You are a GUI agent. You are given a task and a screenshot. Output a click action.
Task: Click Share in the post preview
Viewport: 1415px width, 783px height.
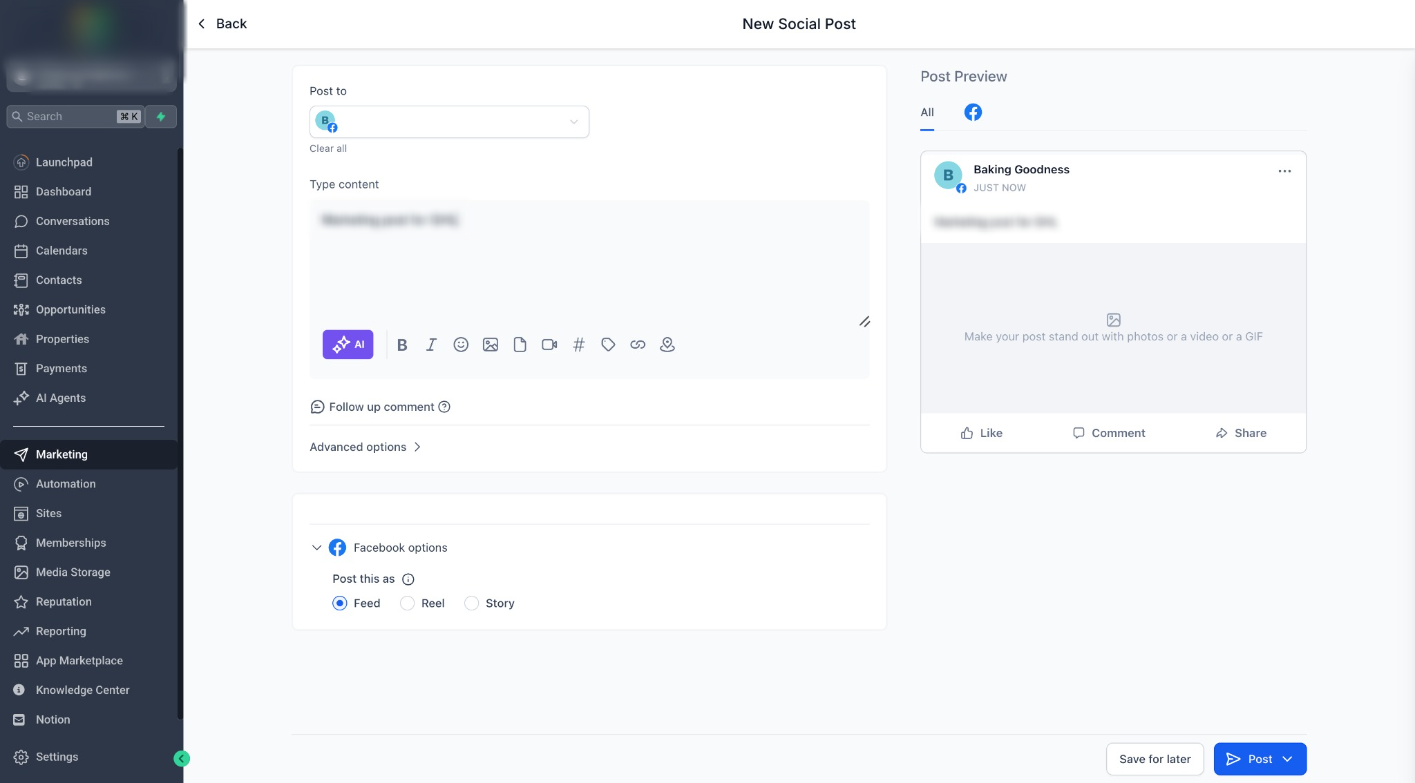[1241, 433]
